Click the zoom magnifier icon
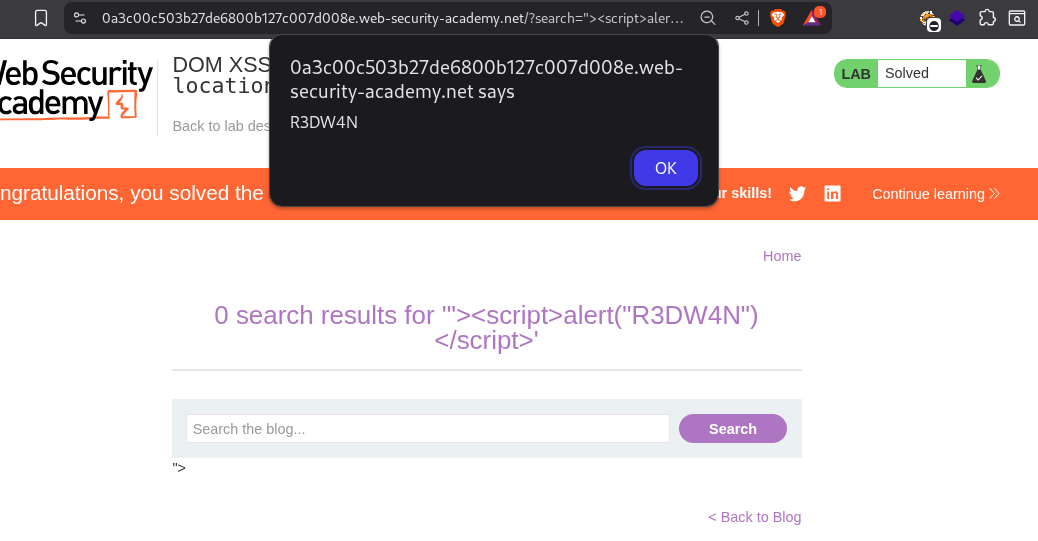Screen dimensions: 1038x541 pyautogui.click(x=707, y=18)
